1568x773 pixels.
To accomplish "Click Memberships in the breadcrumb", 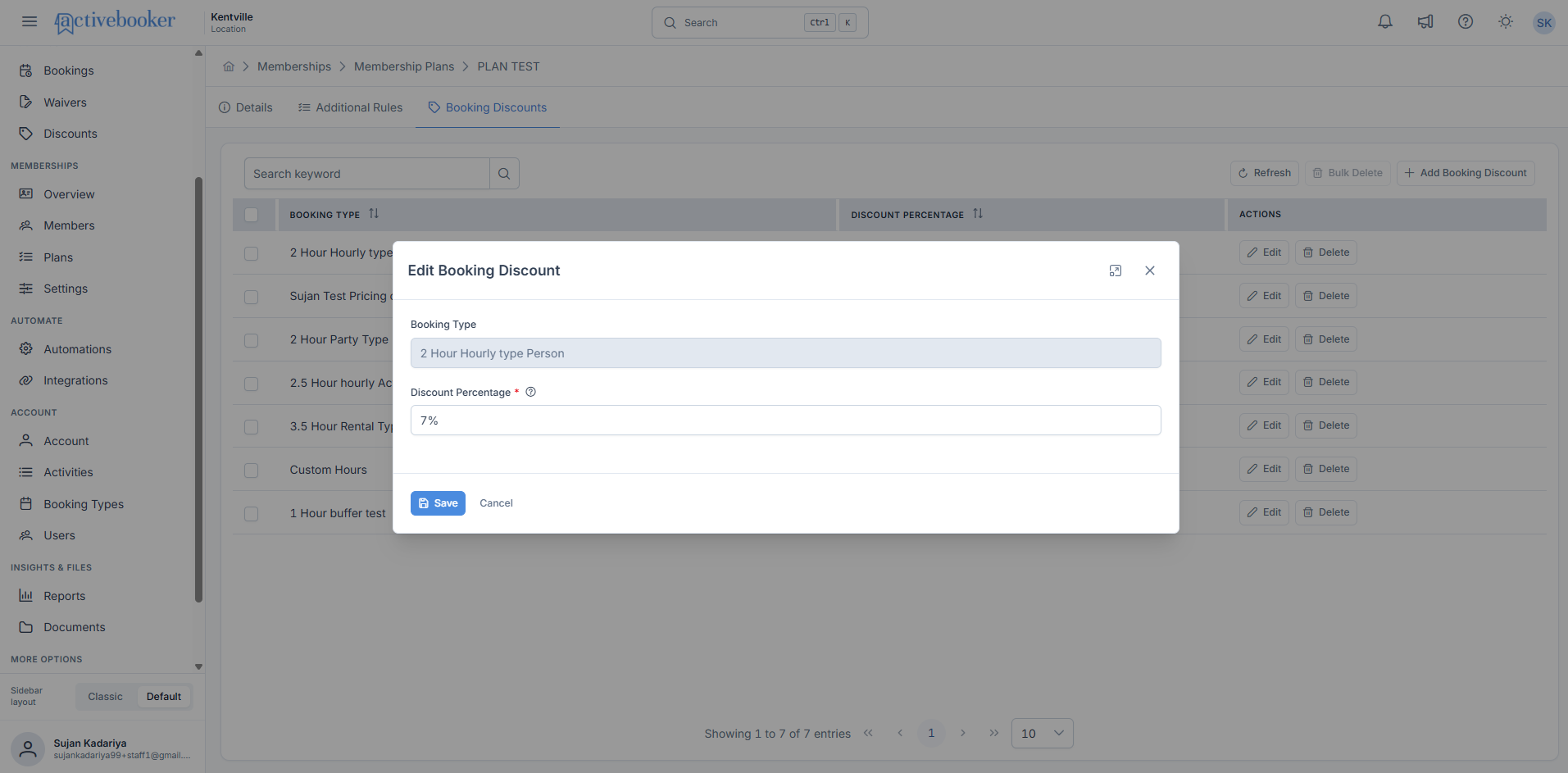I will 294,66.
